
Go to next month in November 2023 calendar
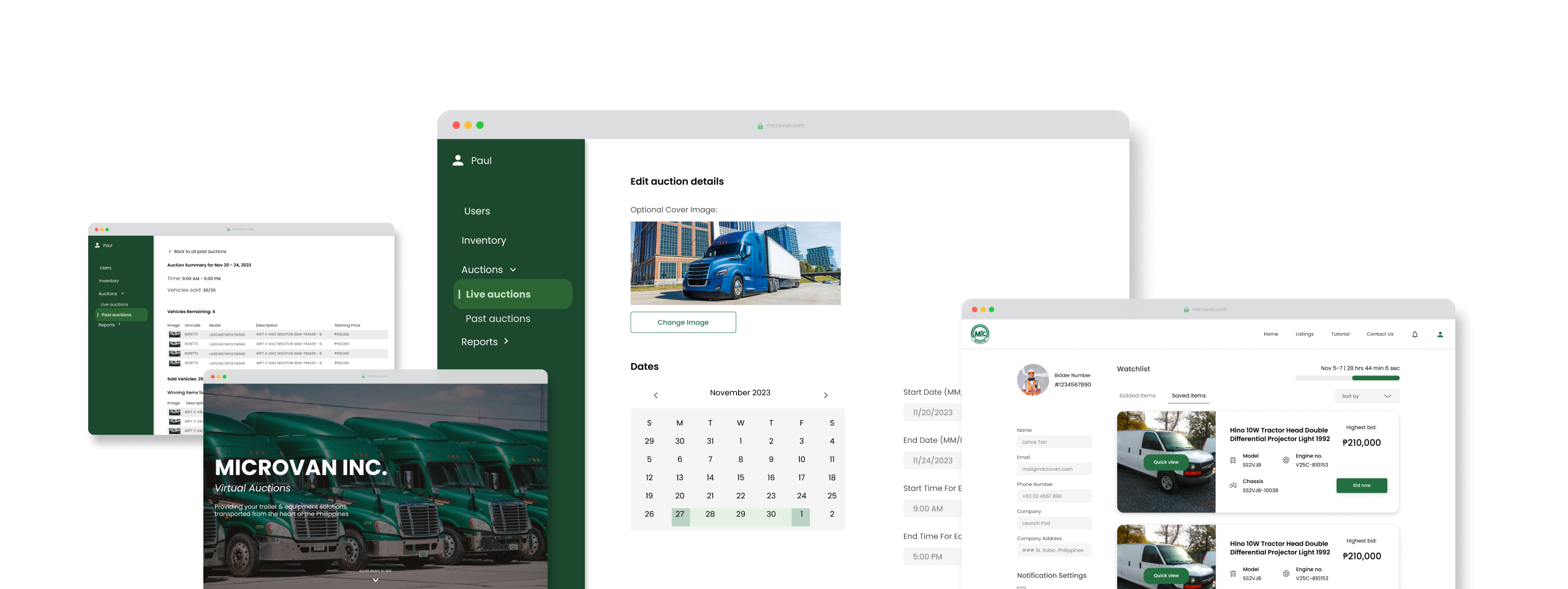826,396
